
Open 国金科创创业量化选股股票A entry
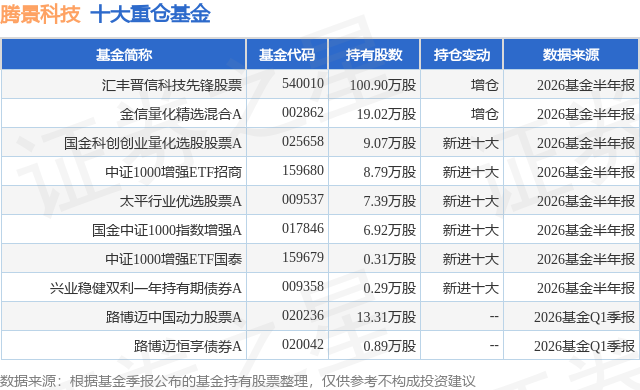pyautogui.click(x=153, y=143)
